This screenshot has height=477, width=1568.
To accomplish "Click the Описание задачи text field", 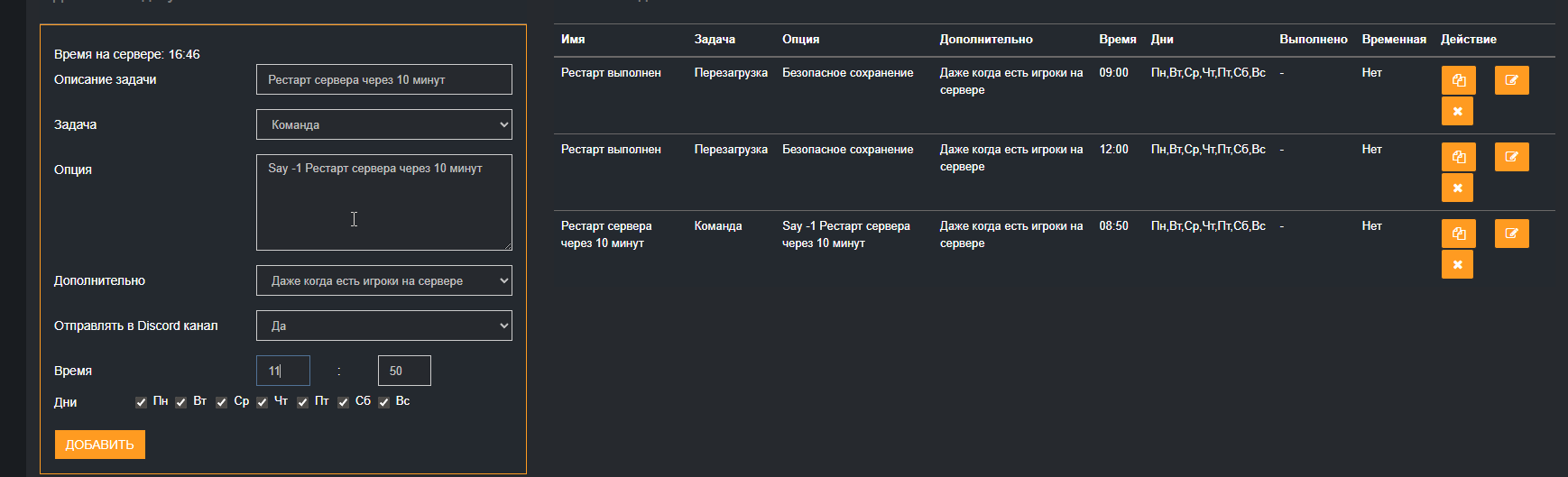I will point(383,79).
